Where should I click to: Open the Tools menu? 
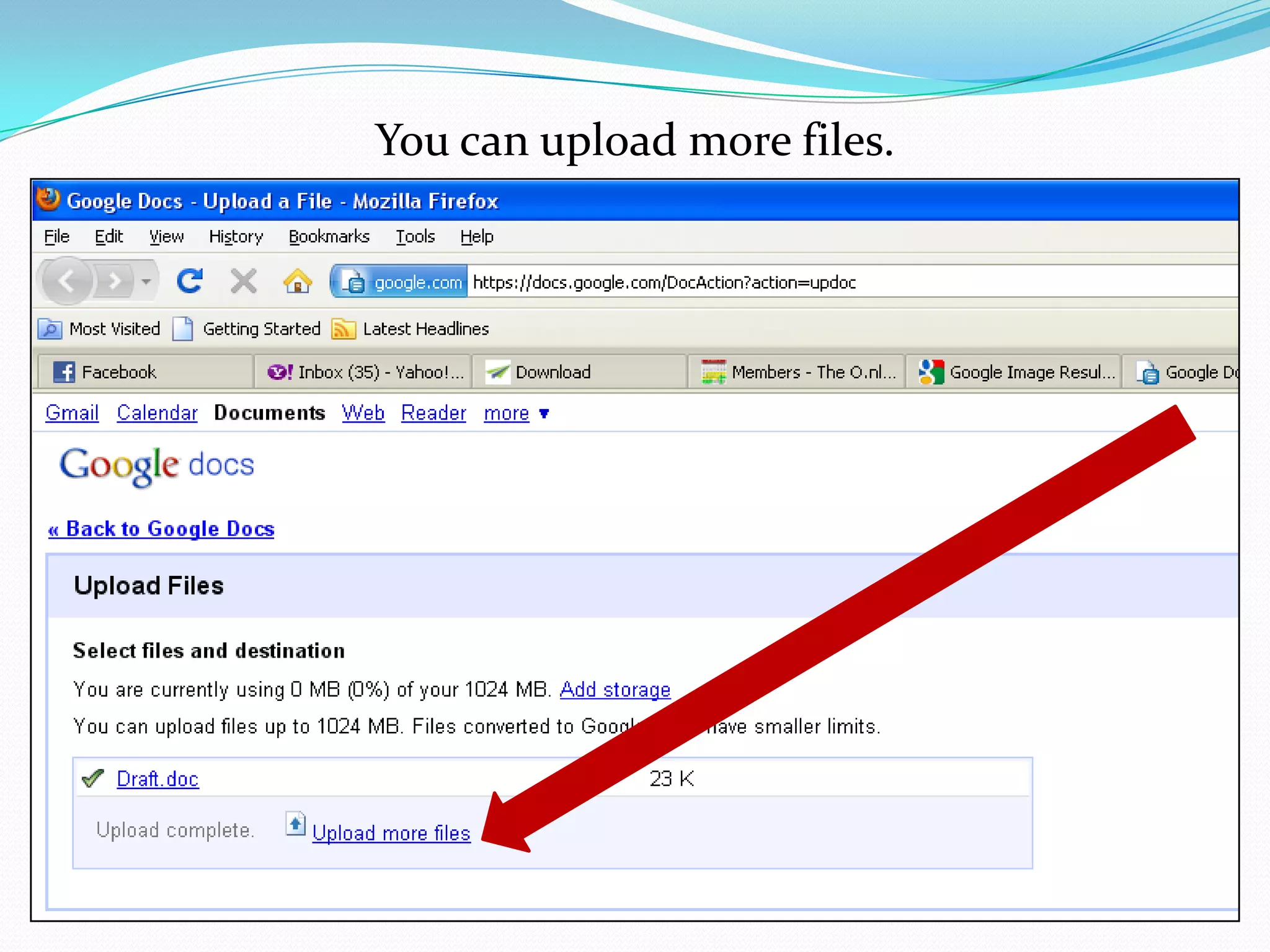(x=415, y=237)
